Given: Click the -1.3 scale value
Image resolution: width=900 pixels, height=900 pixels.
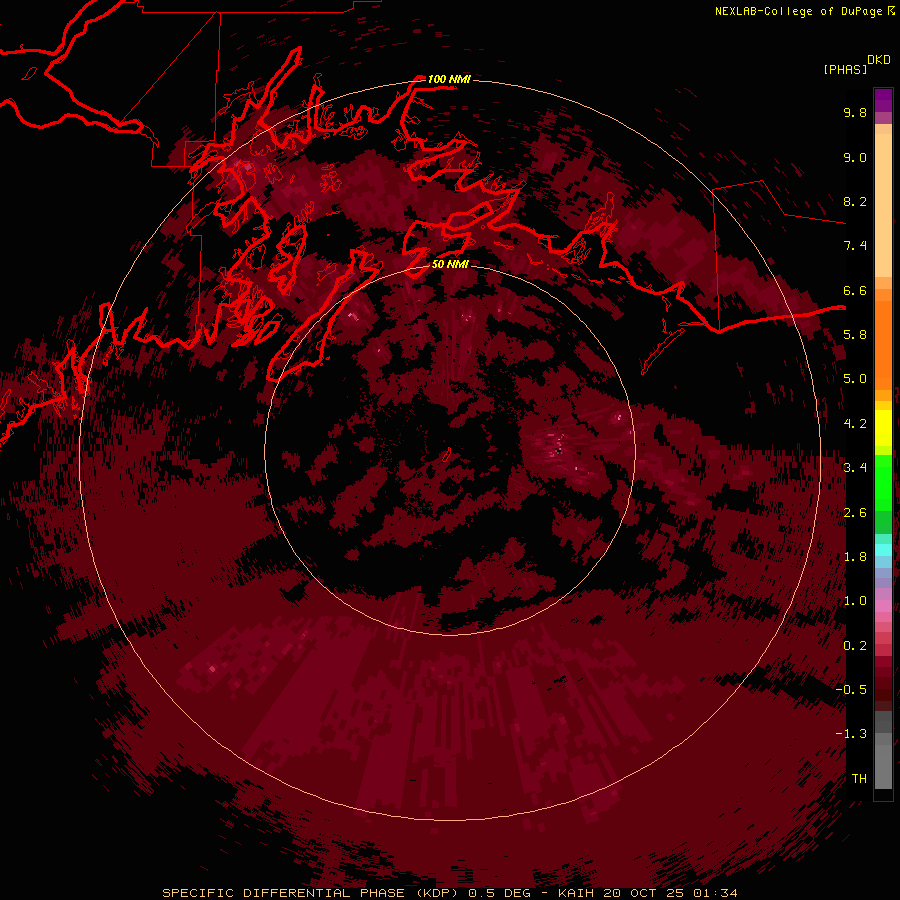Looking at the screenshot, I should 851,735.
